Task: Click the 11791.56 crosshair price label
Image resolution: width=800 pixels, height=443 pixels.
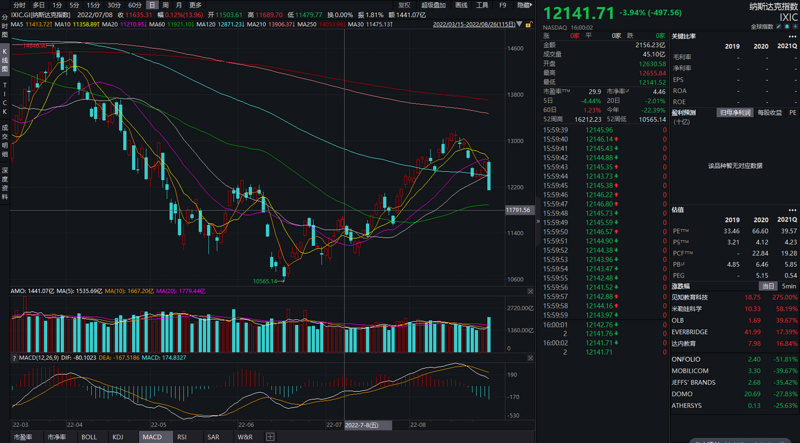Action: coord(518,210)
